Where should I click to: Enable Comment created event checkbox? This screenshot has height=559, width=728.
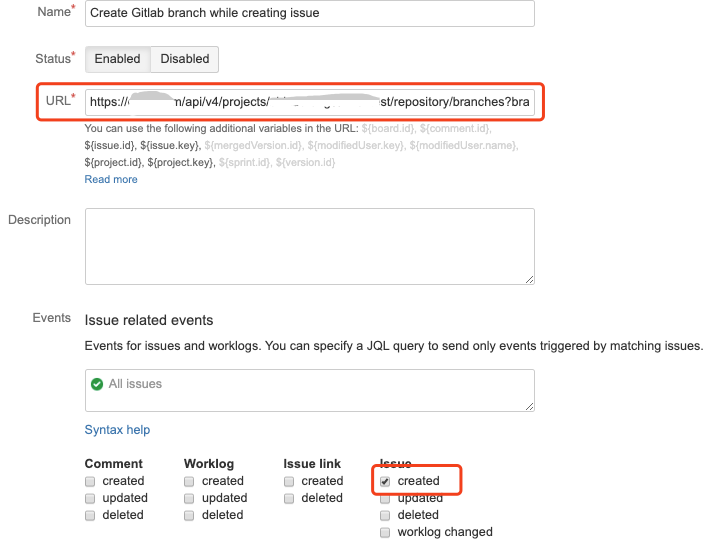[x=91, y=481]
